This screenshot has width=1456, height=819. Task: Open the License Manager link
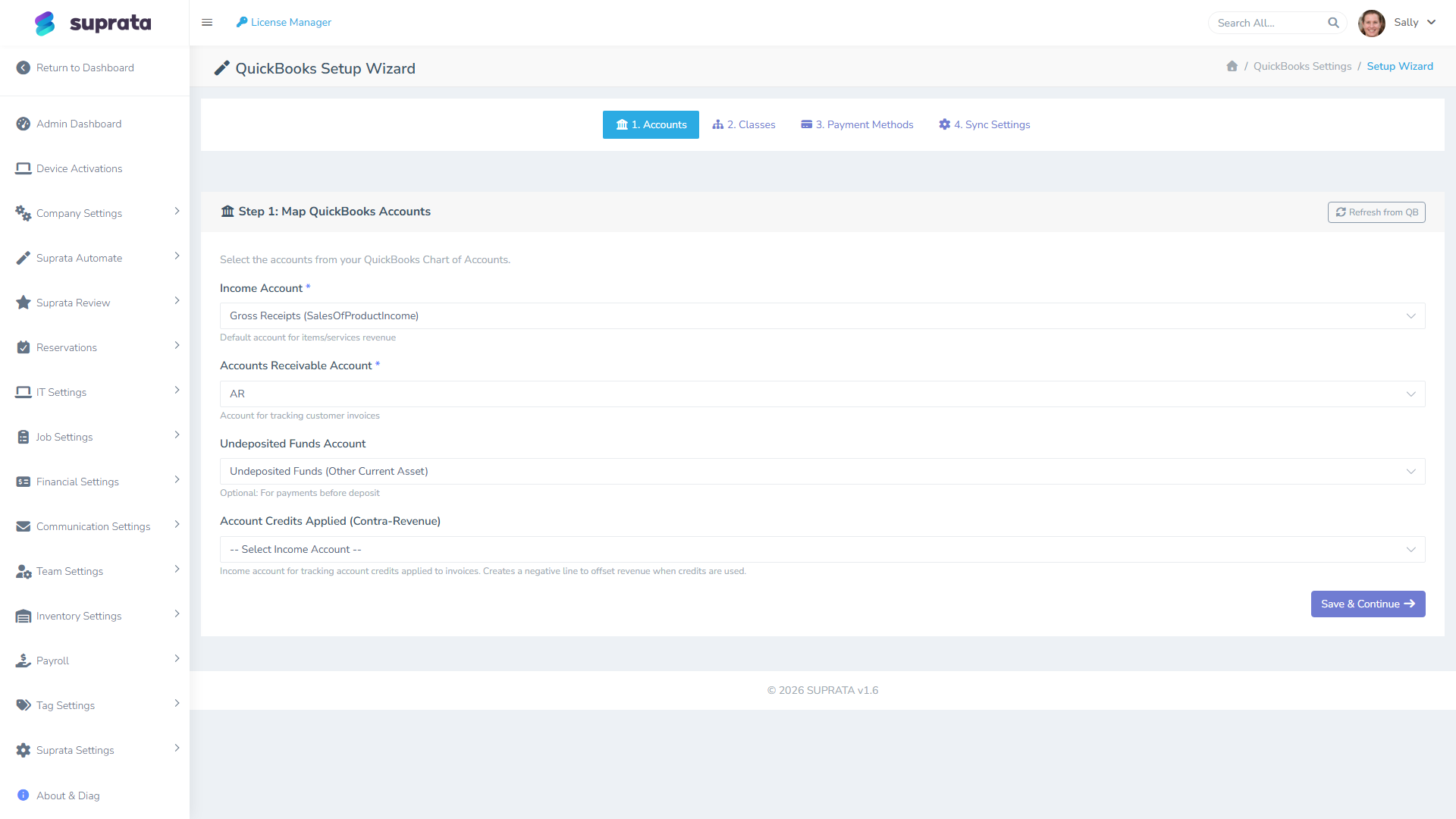click(x=284, y=22)
